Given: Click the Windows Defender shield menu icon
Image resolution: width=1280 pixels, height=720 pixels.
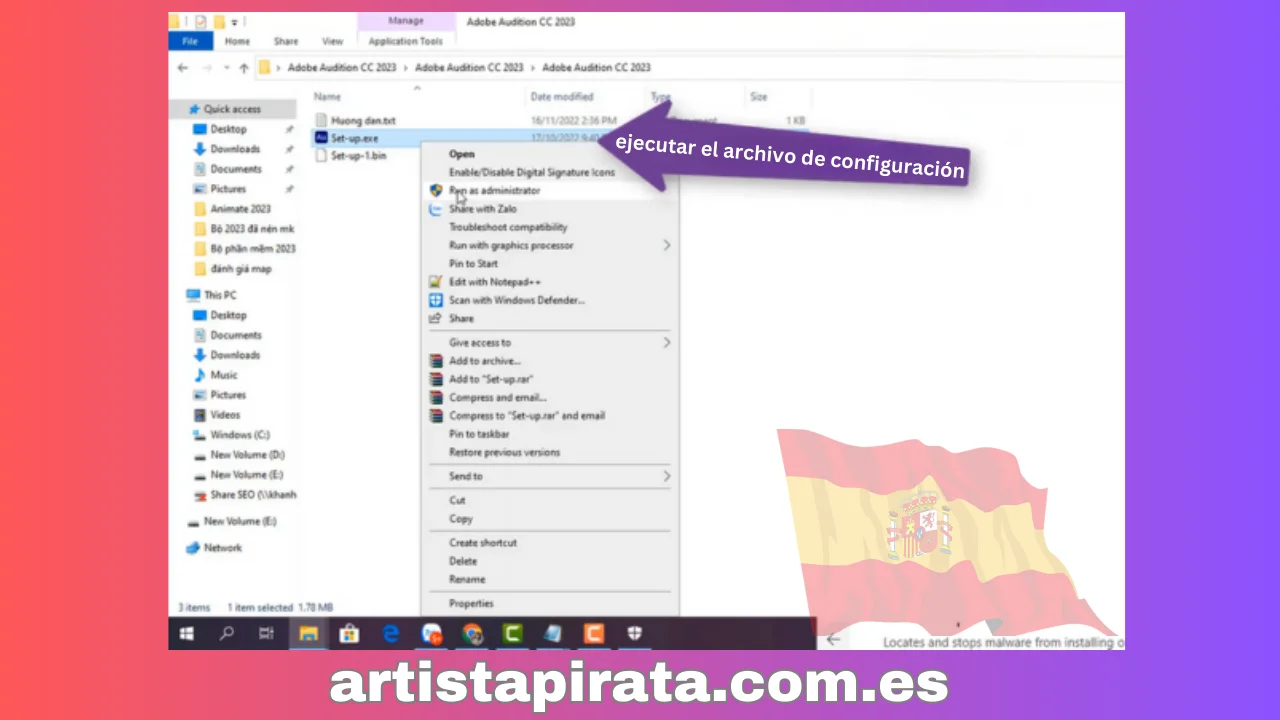Looking at the screenshot, I should point(435,300).
